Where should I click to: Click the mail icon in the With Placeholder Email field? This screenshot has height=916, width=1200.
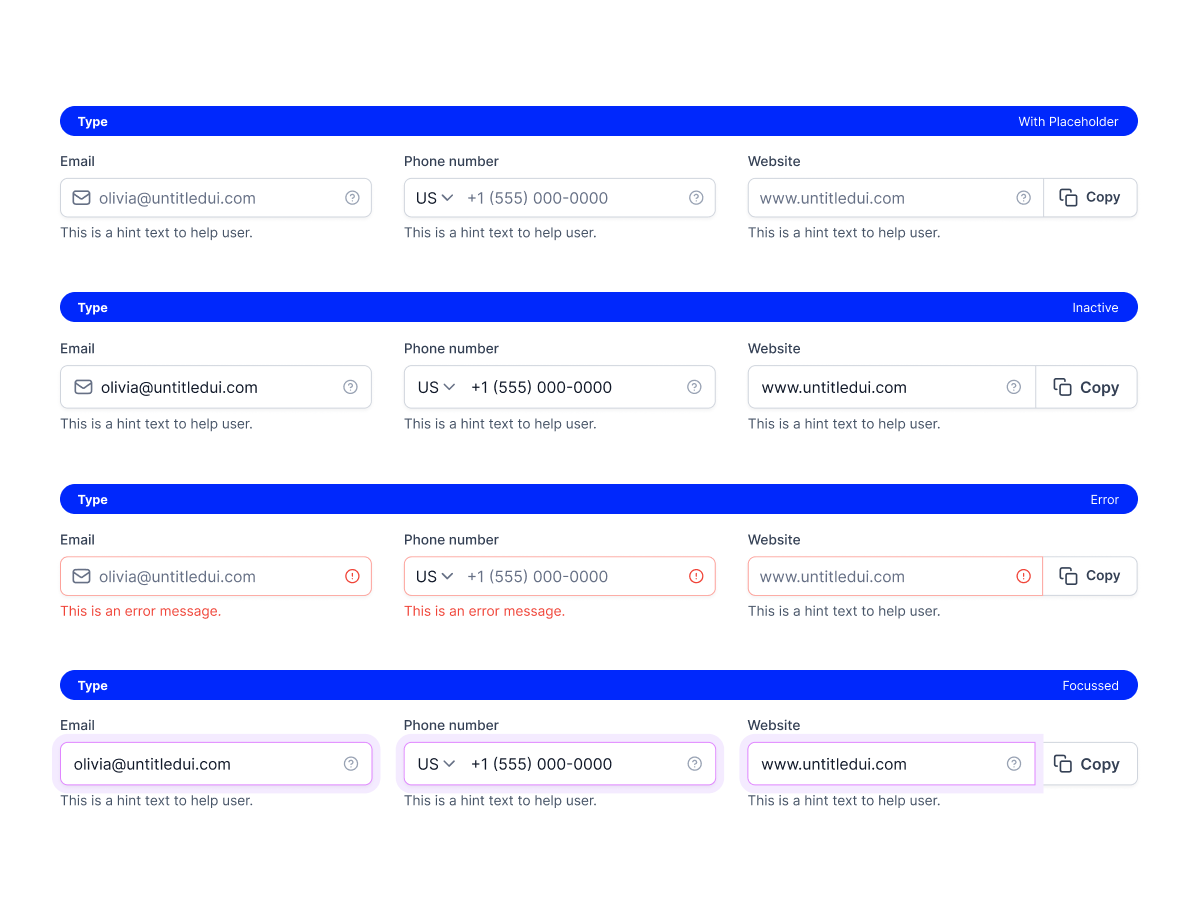(x=81, y=198)
